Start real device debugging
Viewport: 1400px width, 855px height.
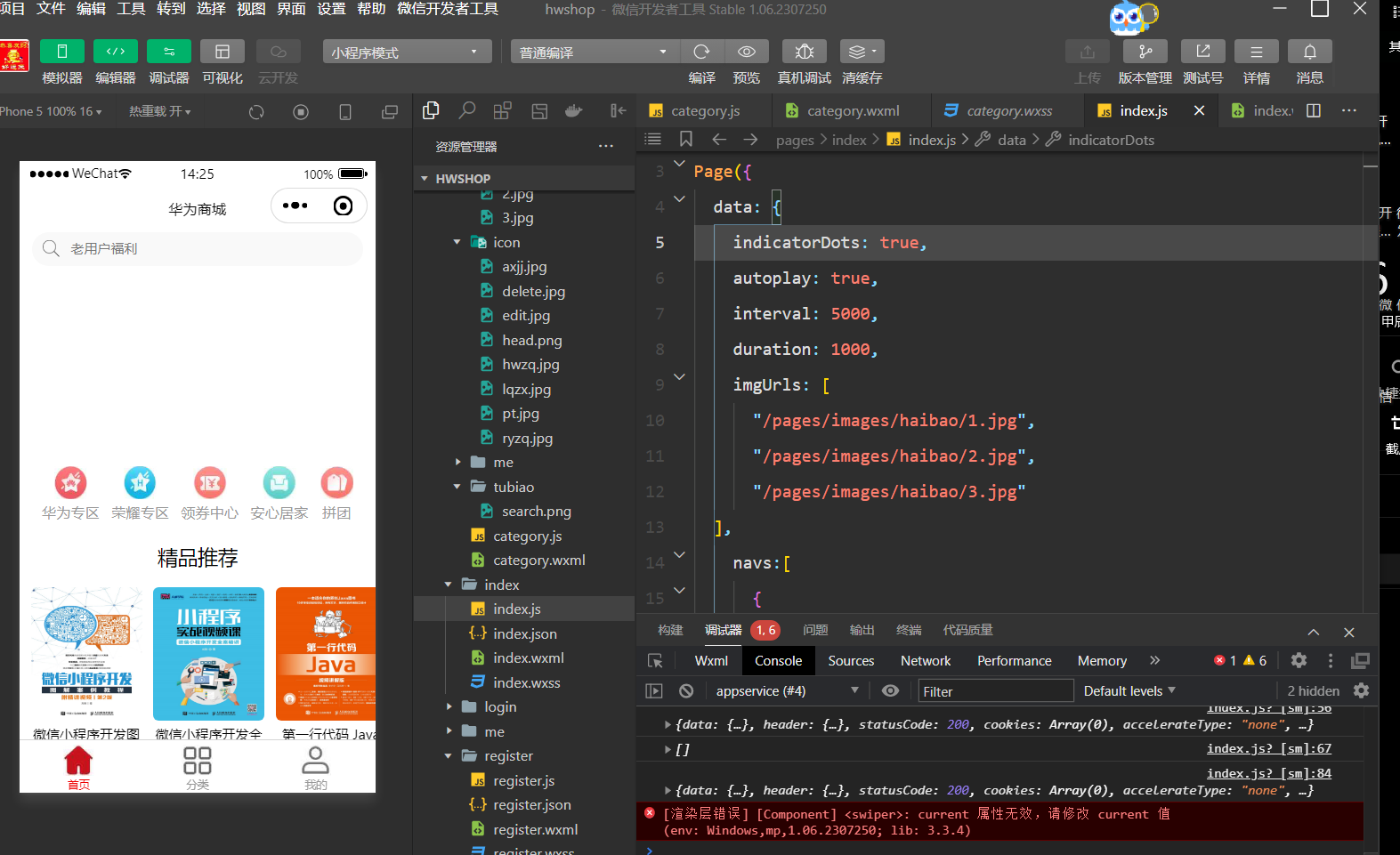tap(805, 52)
